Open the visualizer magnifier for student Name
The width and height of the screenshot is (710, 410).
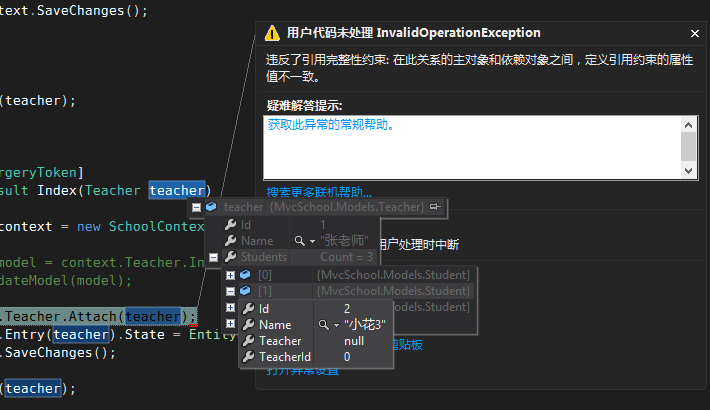pyautogui.click(x=323, y=325)
